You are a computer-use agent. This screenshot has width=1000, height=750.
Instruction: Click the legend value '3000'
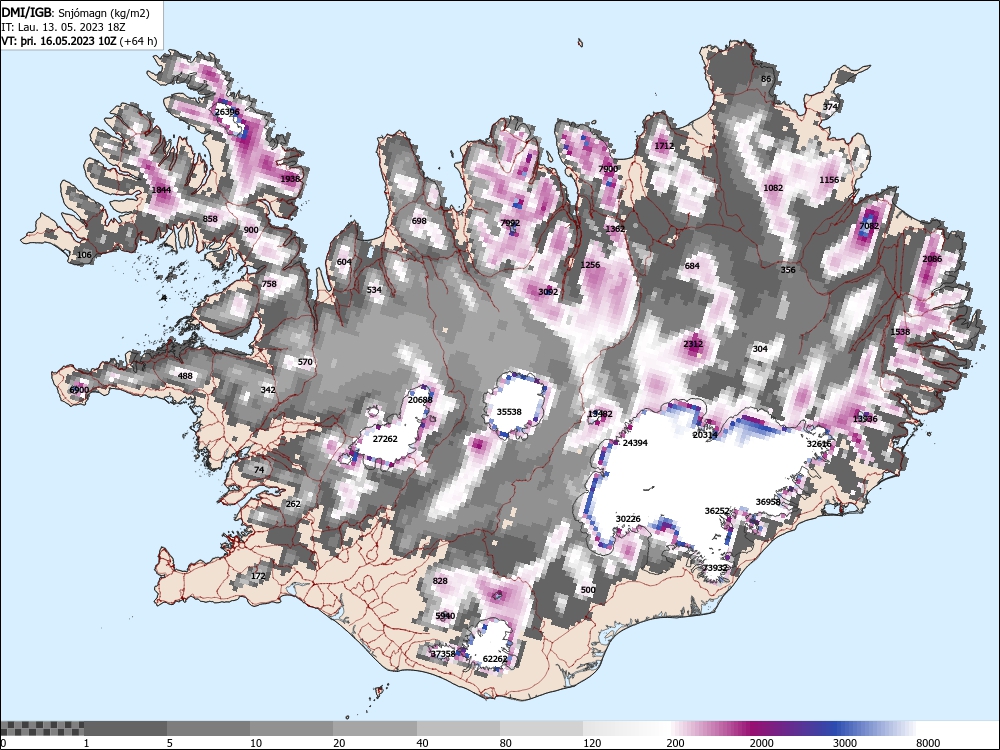click(x=844, y=743)
